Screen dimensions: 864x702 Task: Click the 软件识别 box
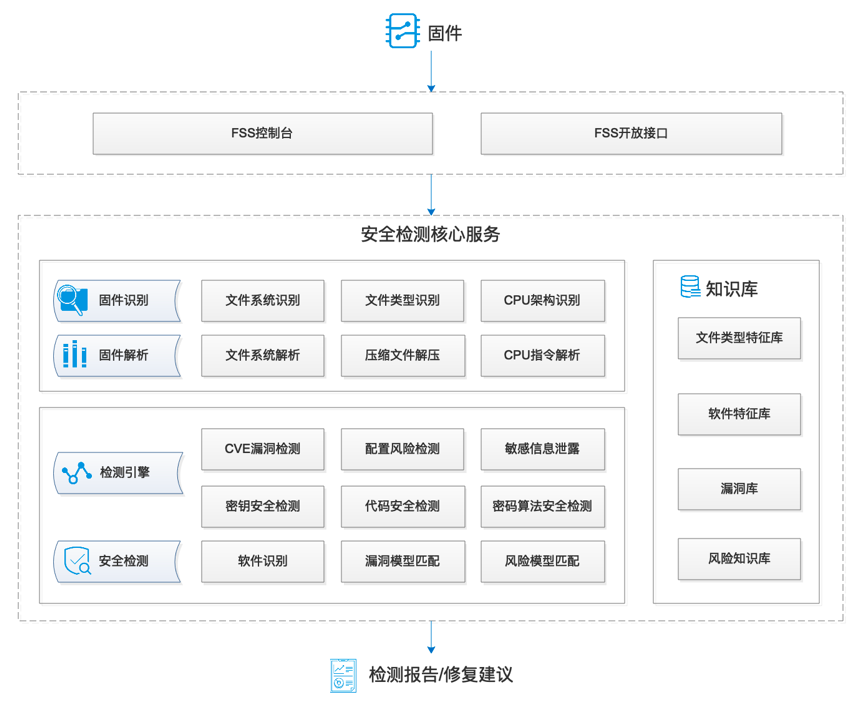pos(262,561)
